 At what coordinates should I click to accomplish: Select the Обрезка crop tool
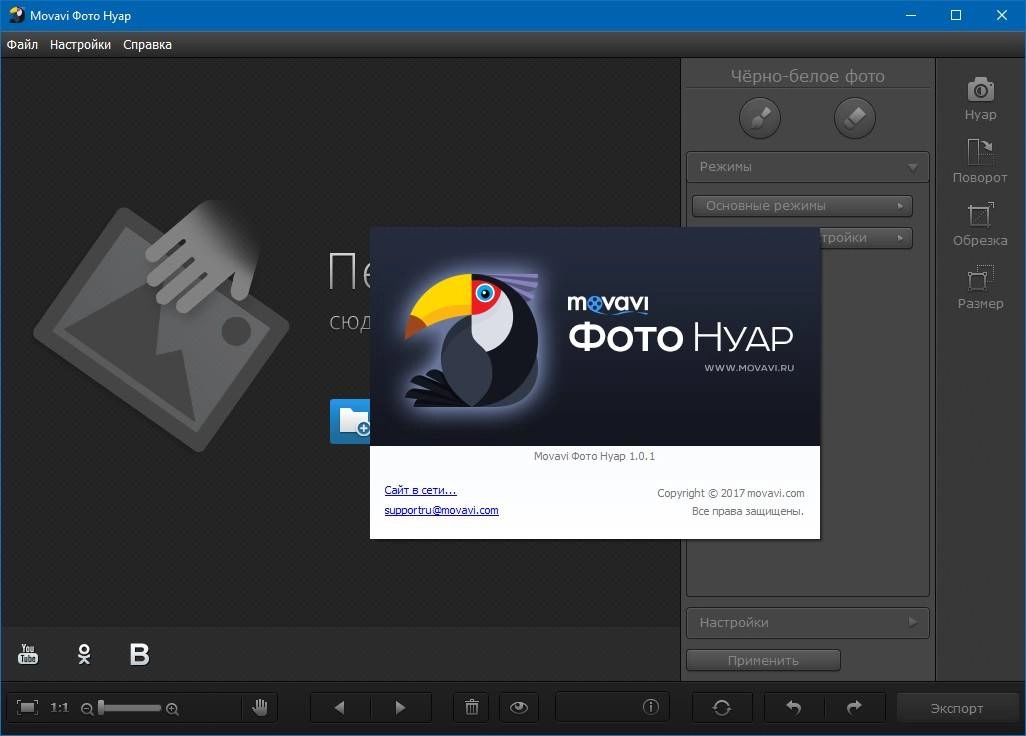(x=980, y=224)
